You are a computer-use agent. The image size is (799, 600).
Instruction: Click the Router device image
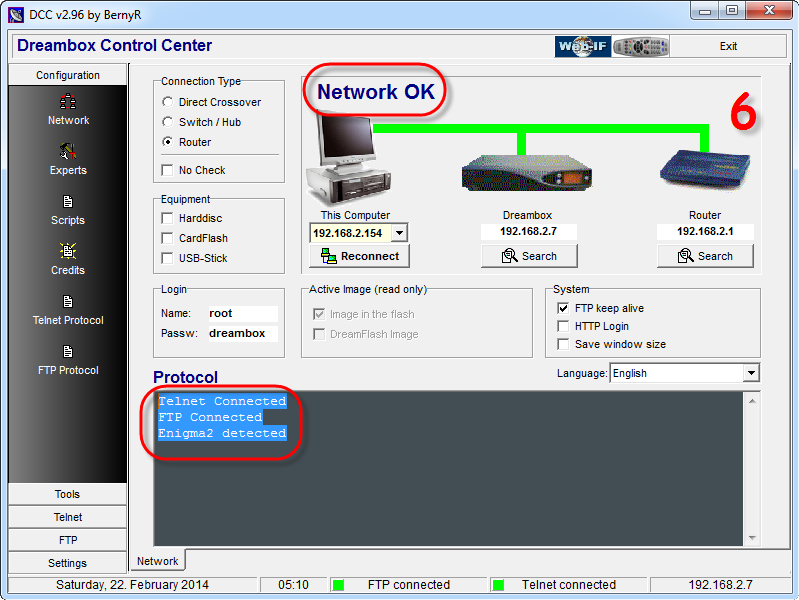pyautogui.click(x=705, y=169)
